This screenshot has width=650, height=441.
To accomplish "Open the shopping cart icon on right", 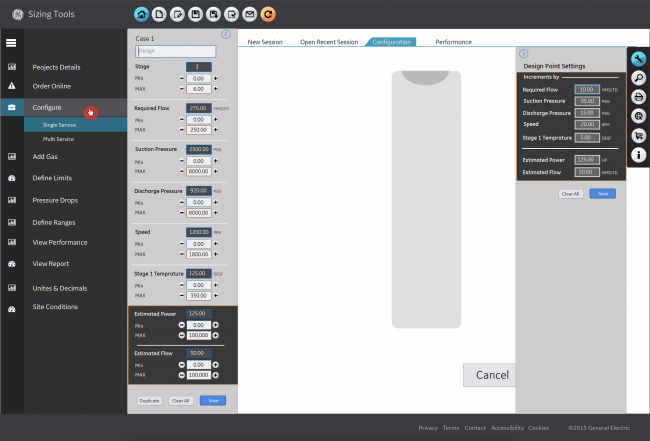I will tap(638, 136).
